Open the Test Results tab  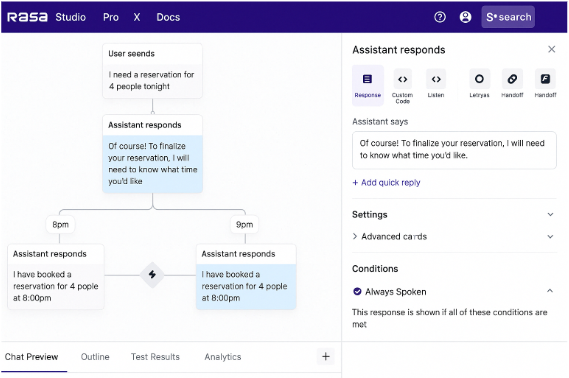pos(155,357)
